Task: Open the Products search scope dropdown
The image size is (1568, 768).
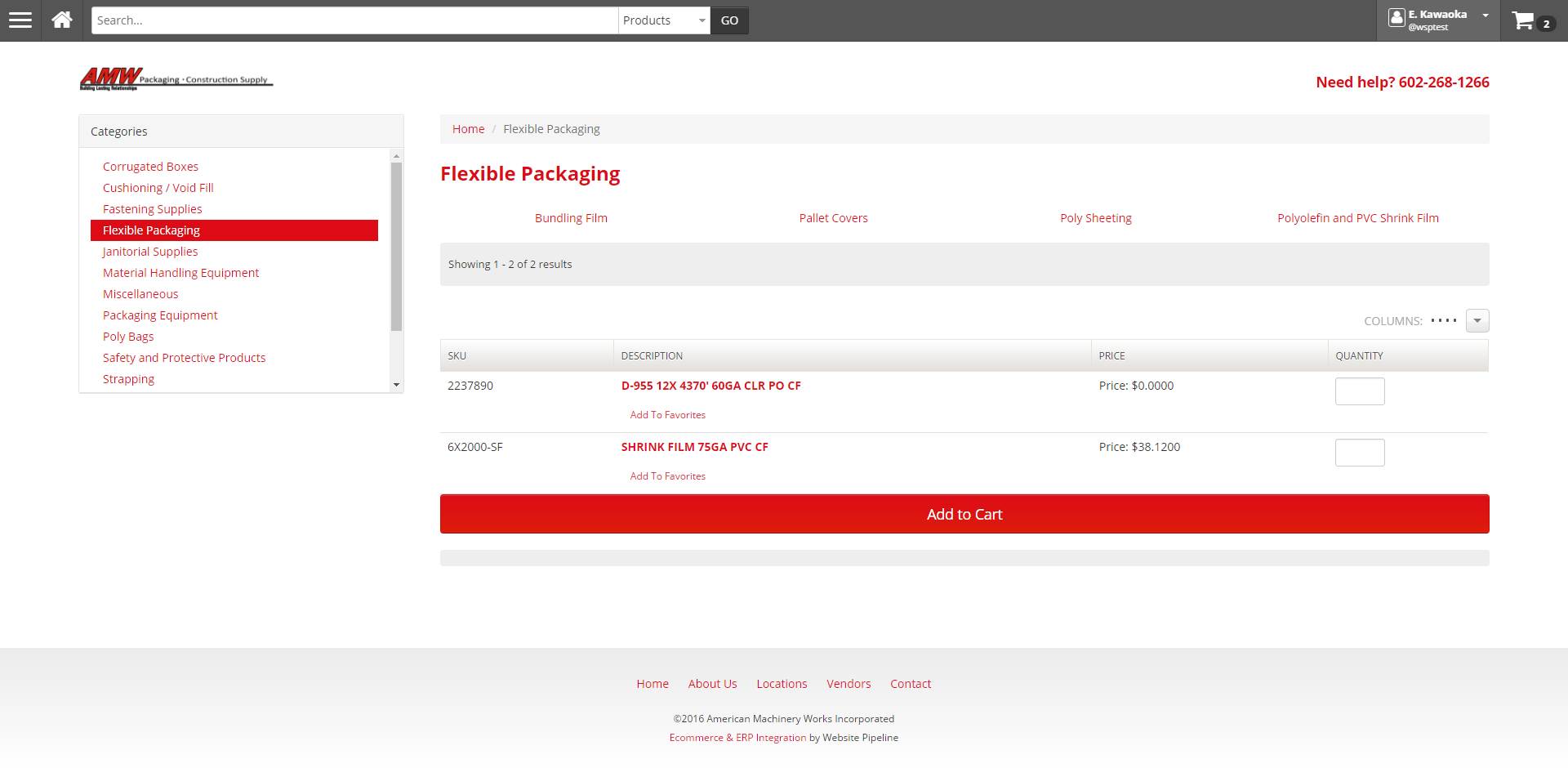Action: 663,20
